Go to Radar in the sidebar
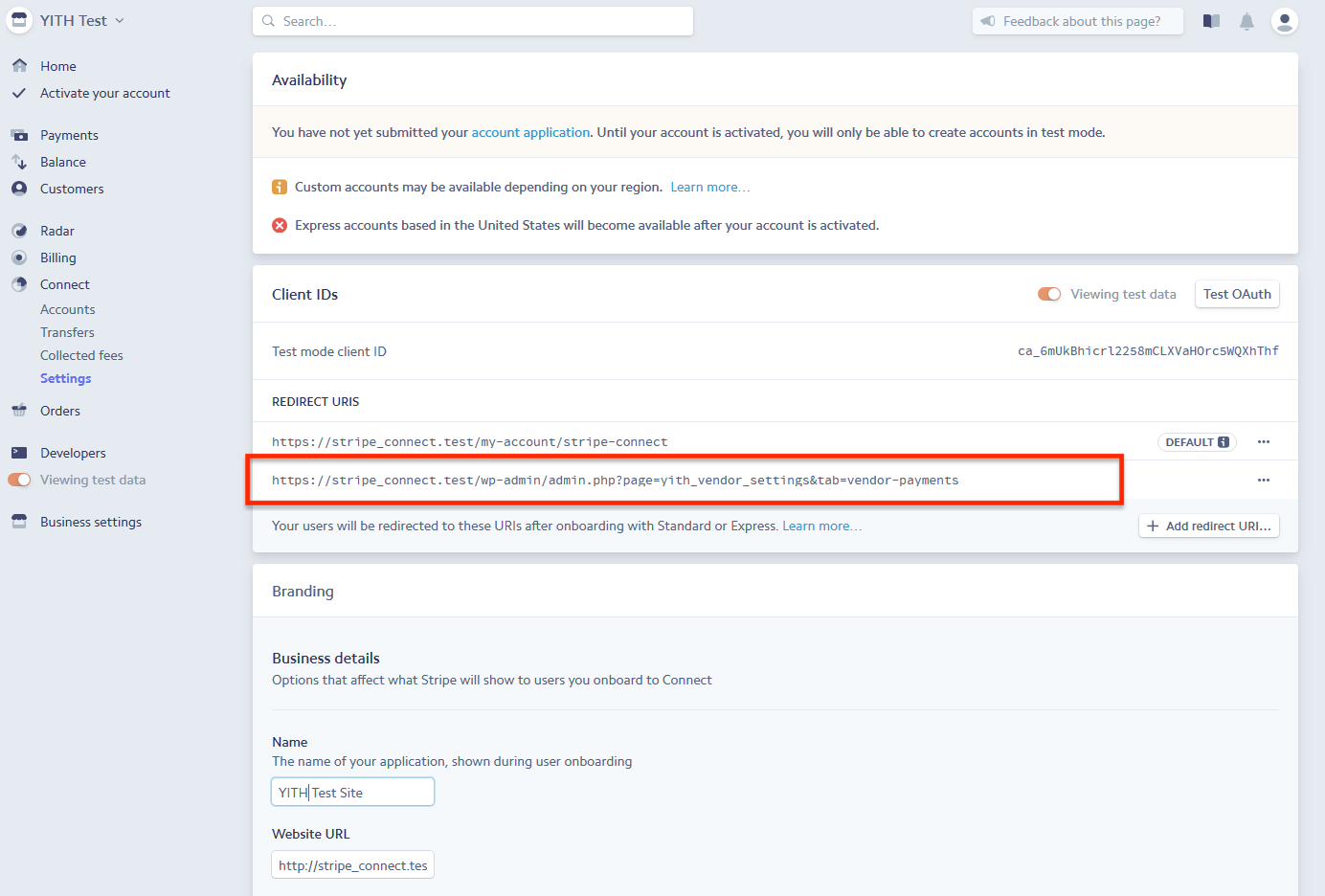The width and height of the screenshot is (1325, 896). pyautogui.click(x=57, y=231)
